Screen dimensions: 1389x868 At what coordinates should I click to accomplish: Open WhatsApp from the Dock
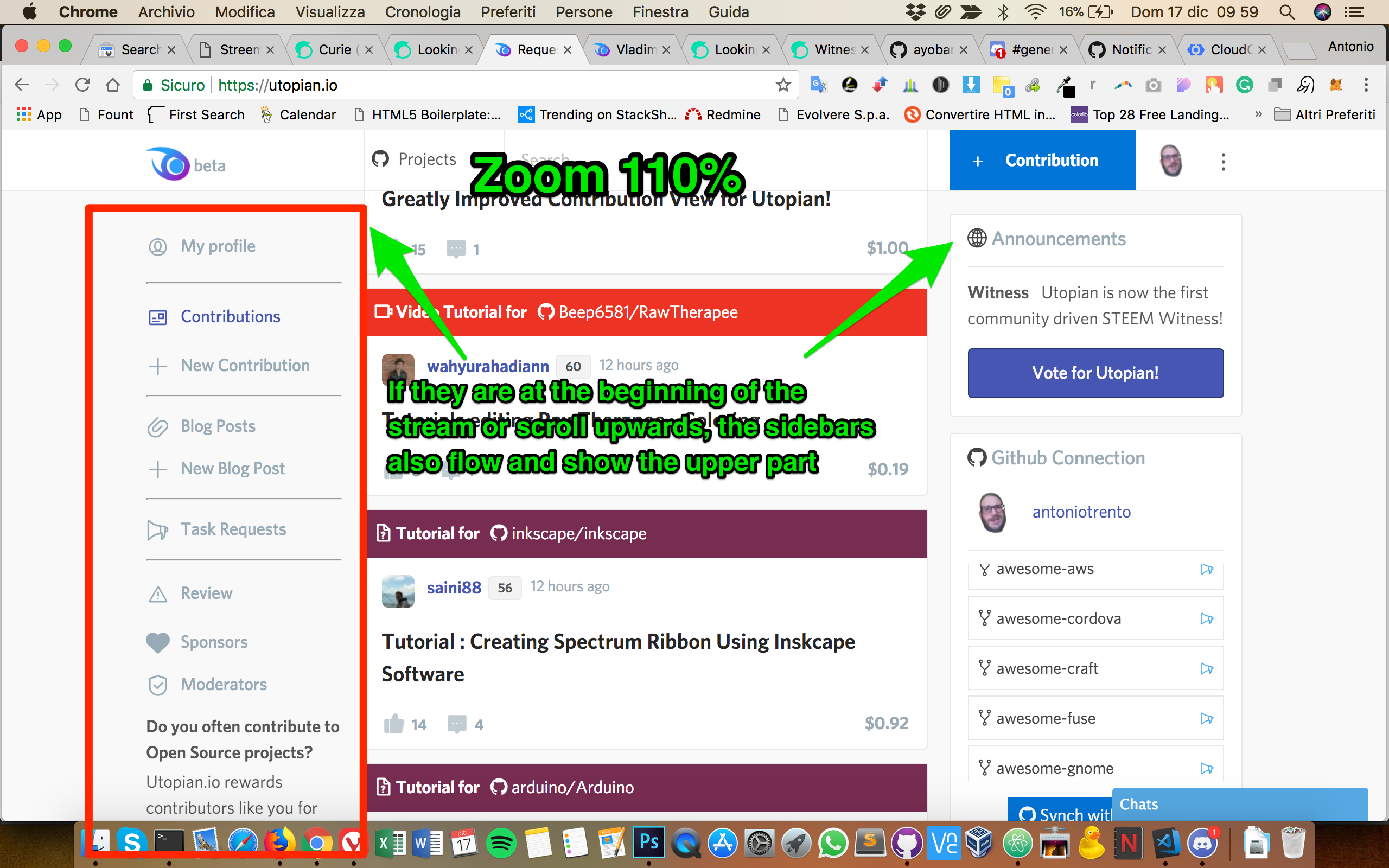pos(833,843)
